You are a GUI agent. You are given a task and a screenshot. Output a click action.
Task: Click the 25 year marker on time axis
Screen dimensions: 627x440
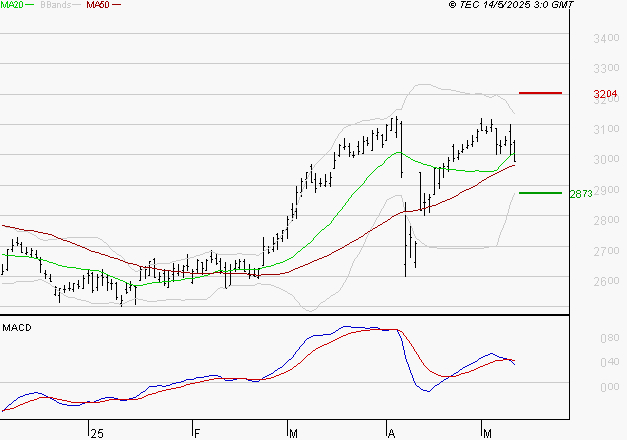[x=97, y=434]
